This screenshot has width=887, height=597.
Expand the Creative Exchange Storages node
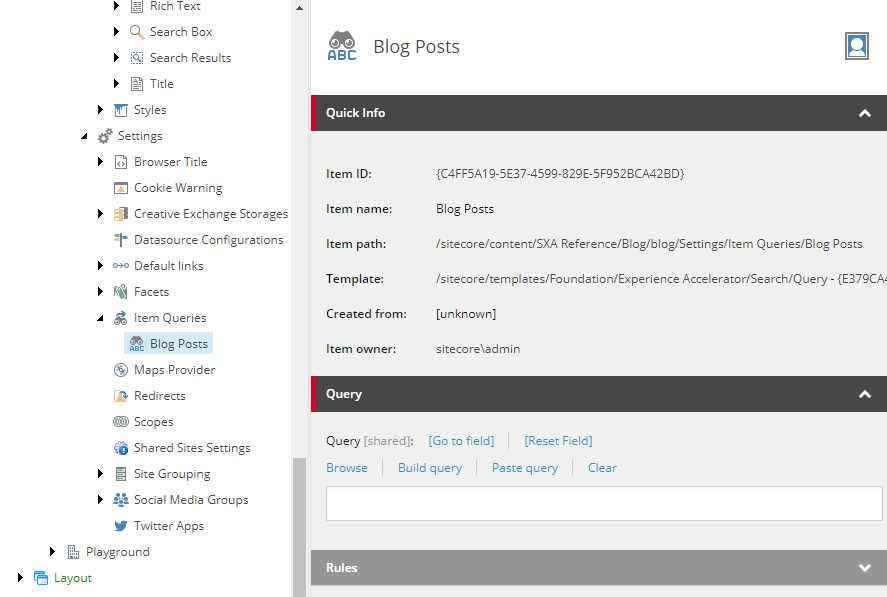(100, 214)
